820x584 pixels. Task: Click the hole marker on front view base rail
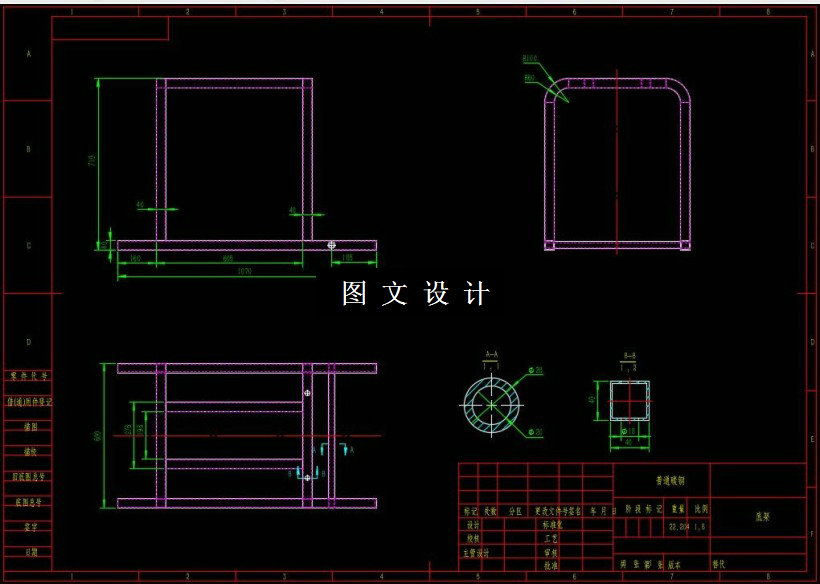[331, 245]
